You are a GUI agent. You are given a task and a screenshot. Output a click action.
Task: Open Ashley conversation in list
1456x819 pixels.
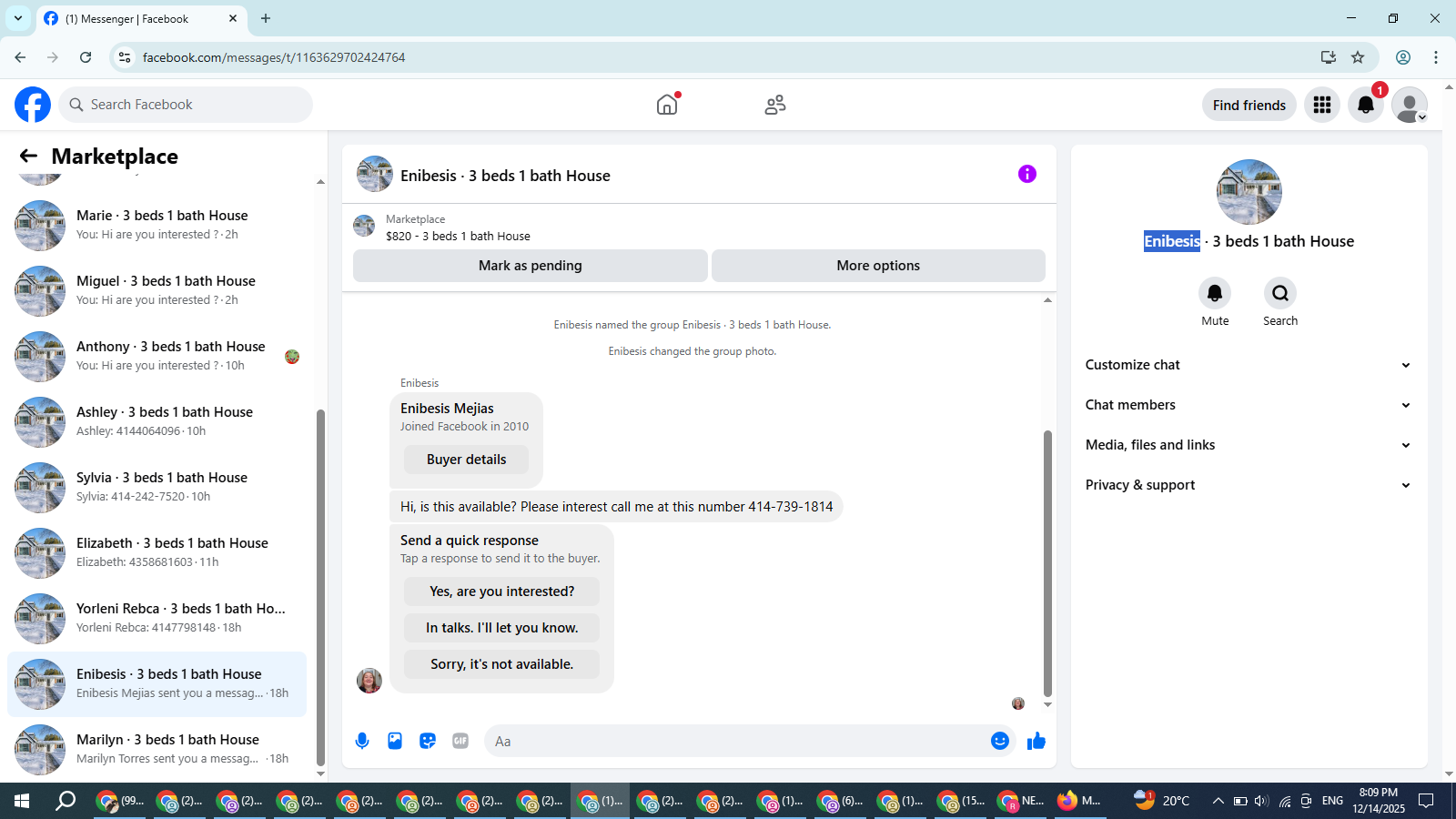click(x=157, y=421)
